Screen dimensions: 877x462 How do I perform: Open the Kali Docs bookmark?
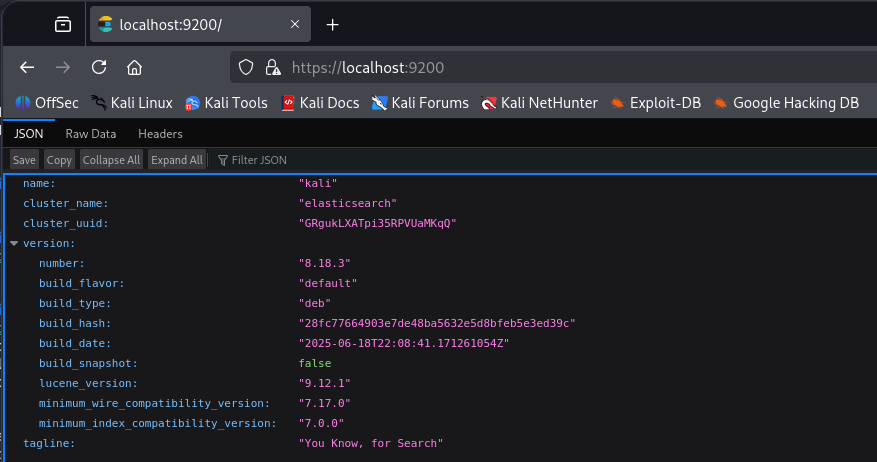[320, 103]
